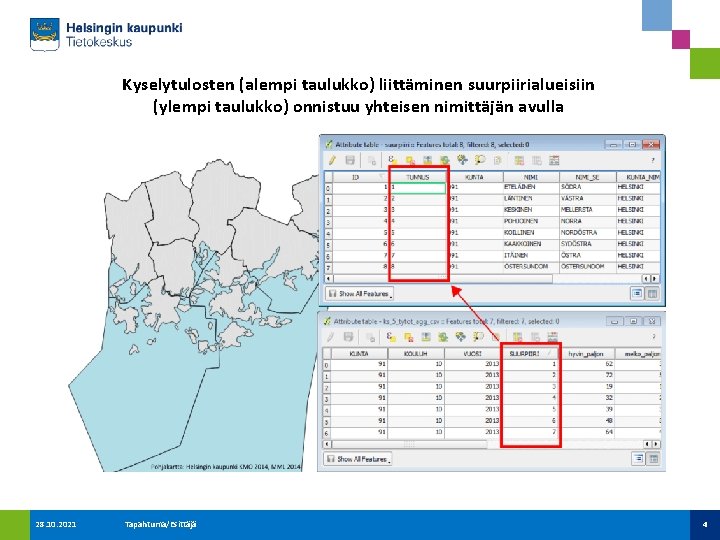Click the highlighted TUNNUS cell in row 0

418,187
